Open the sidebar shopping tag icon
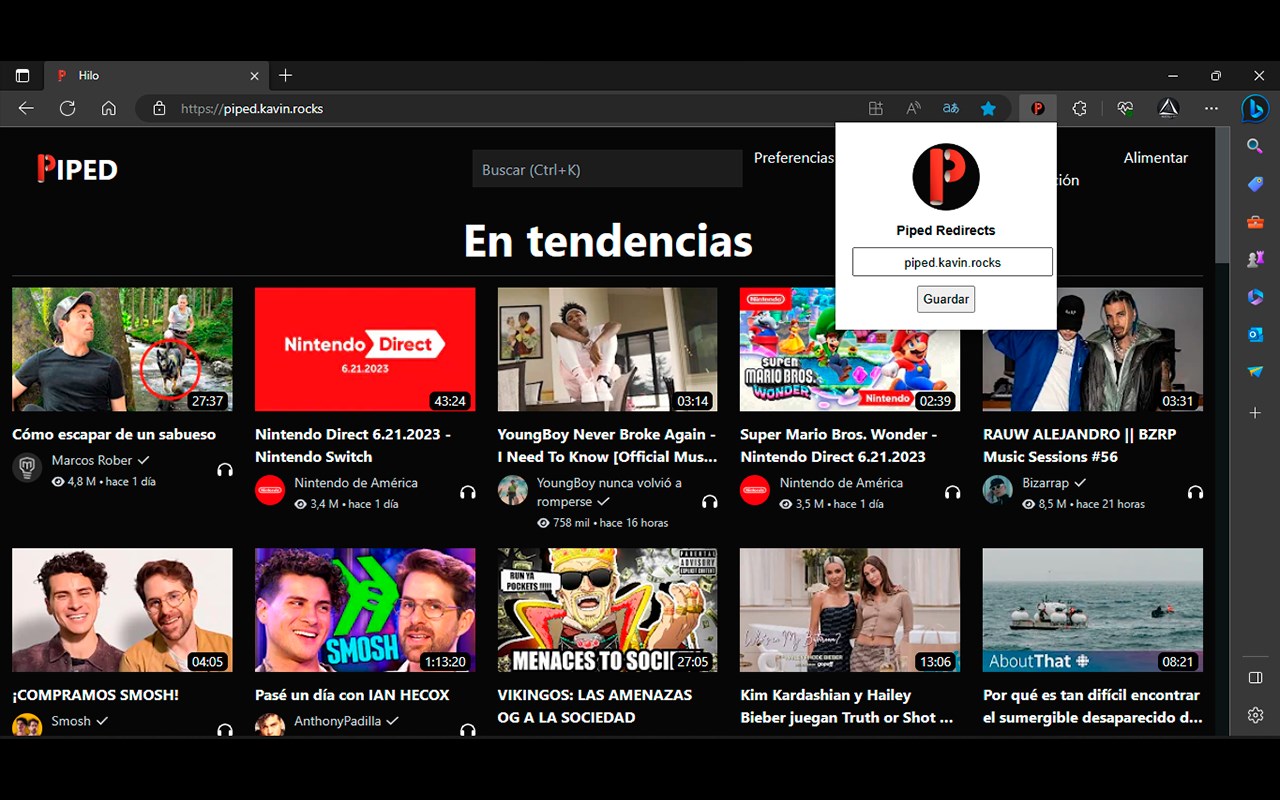 click(x=1255, y=184)
